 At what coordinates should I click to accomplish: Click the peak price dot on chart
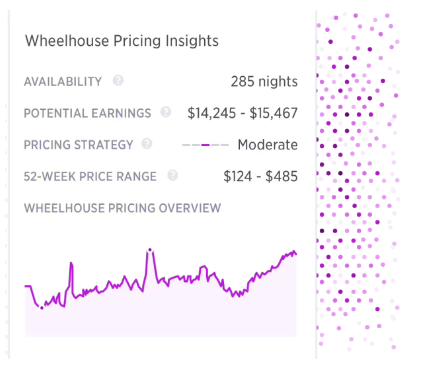[150, 249]
